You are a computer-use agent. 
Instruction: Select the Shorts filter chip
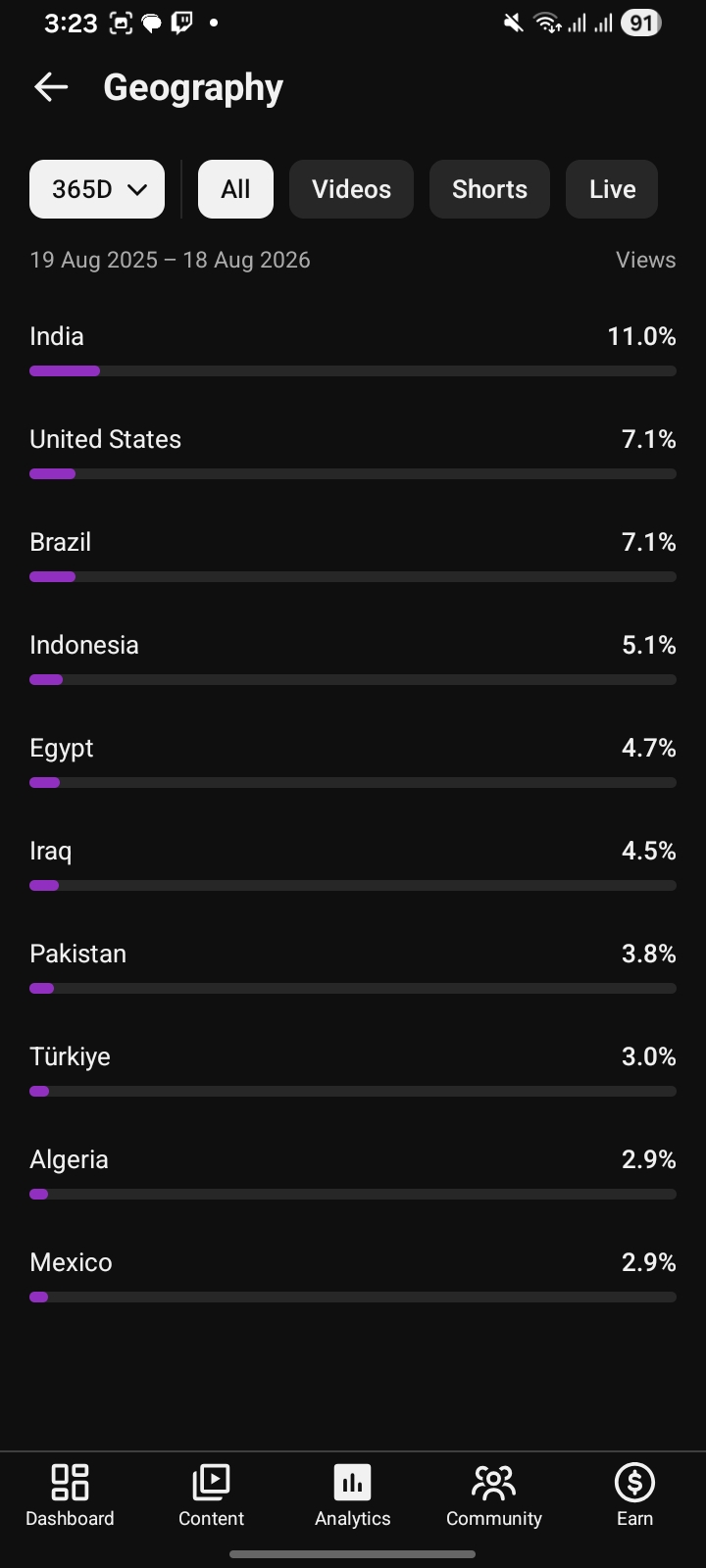coord(489,189)
